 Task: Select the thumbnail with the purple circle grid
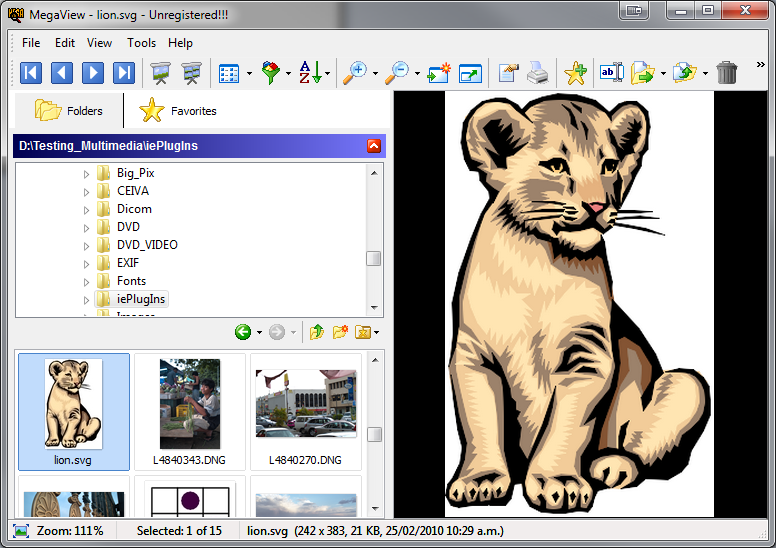pyautogui.click(x=190, y=497)
